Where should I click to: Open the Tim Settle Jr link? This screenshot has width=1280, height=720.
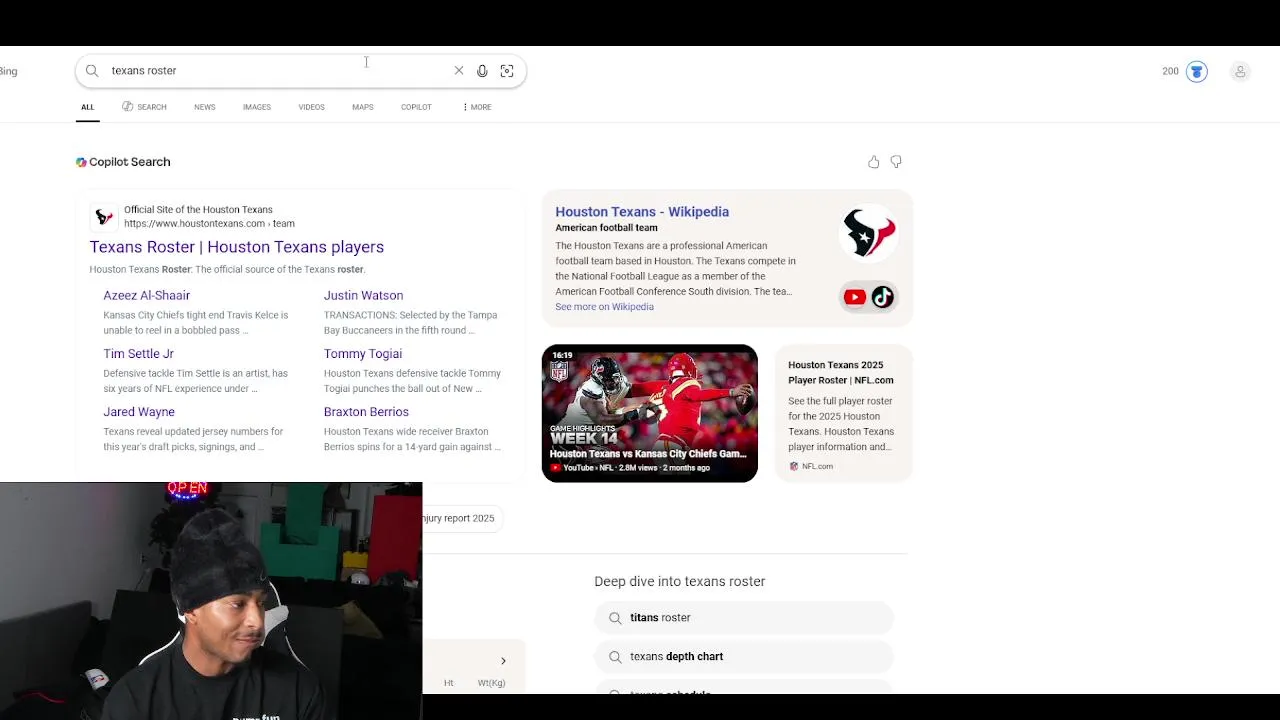[139, 354]
